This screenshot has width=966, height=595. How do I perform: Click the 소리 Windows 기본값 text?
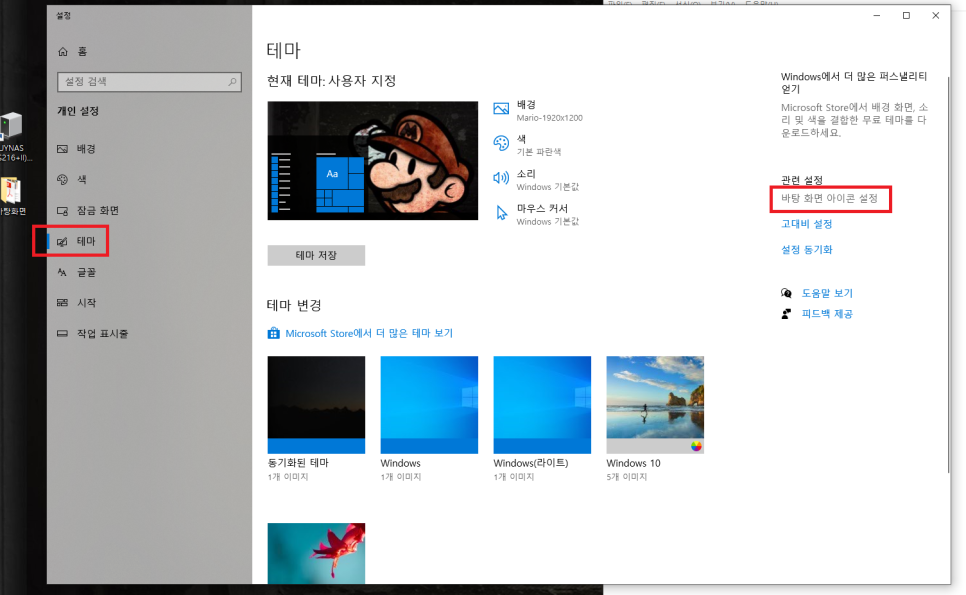click(x=548, y=187)
